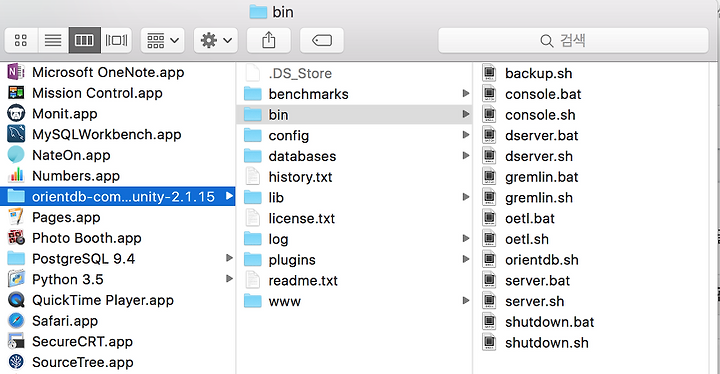
Task: Click the Edit Tags button
Action: 321,40
